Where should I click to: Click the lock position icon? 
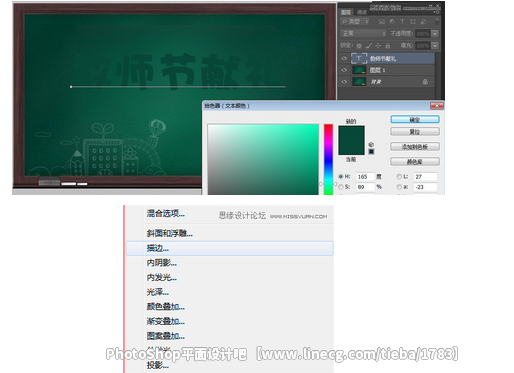378,46
